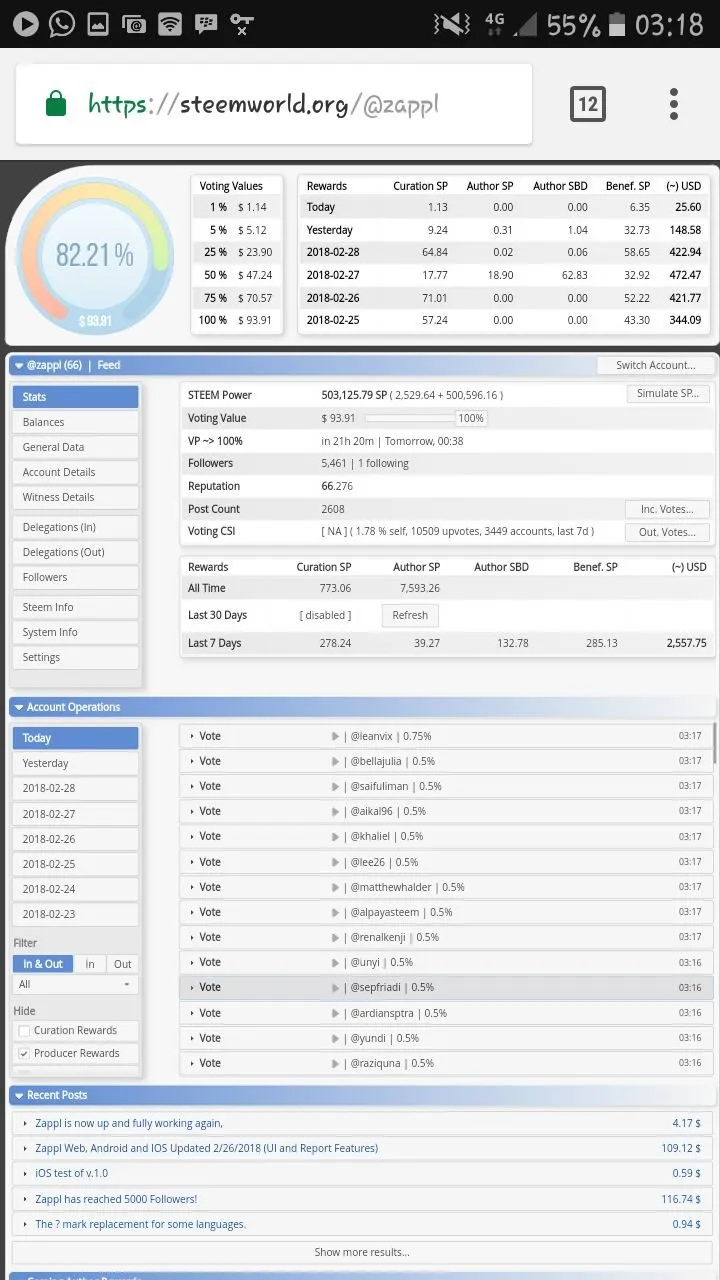Open the browser tab switcher showing 12
Screen dimensions: 720x1280
pyautogui.click(x=587, y=103)
